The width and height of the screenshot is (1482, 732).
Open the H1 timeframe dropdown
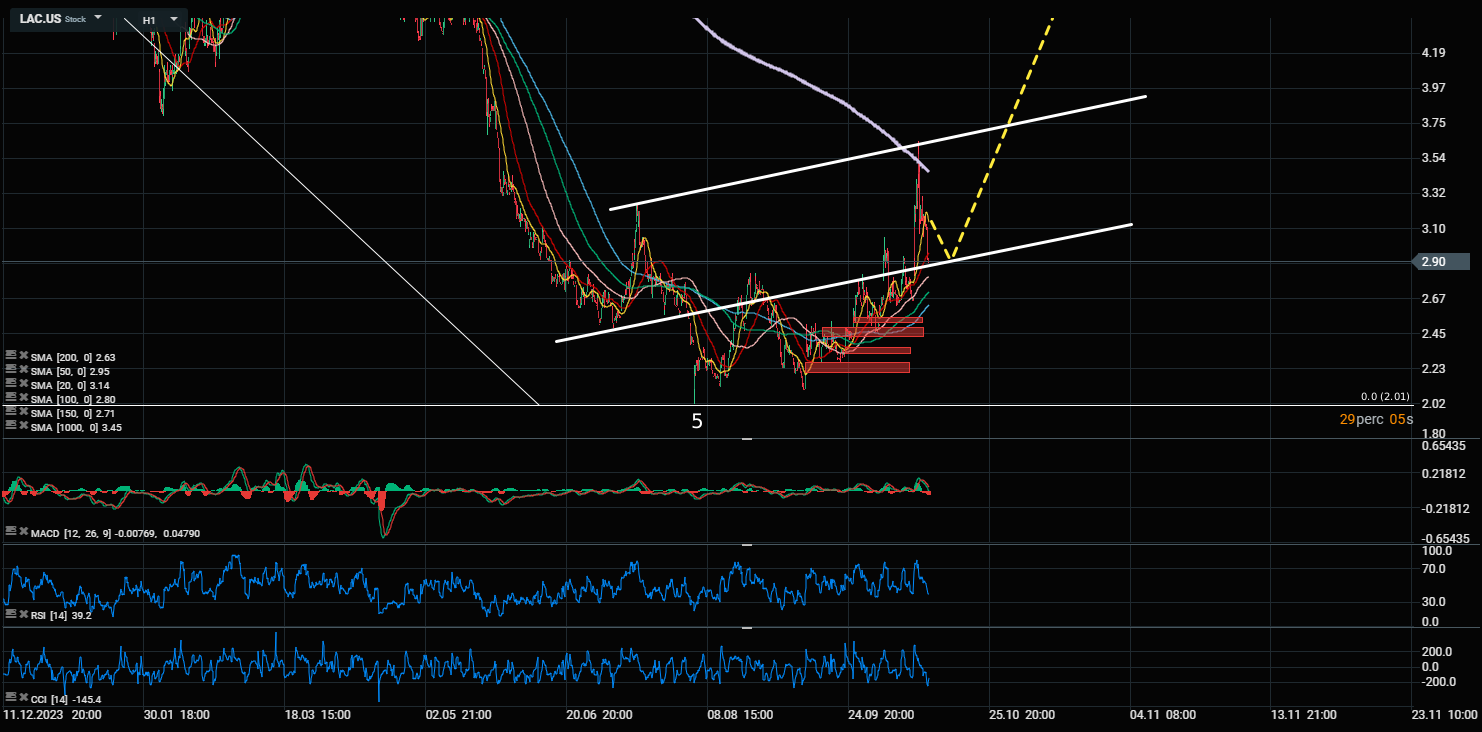pos(174,18)
